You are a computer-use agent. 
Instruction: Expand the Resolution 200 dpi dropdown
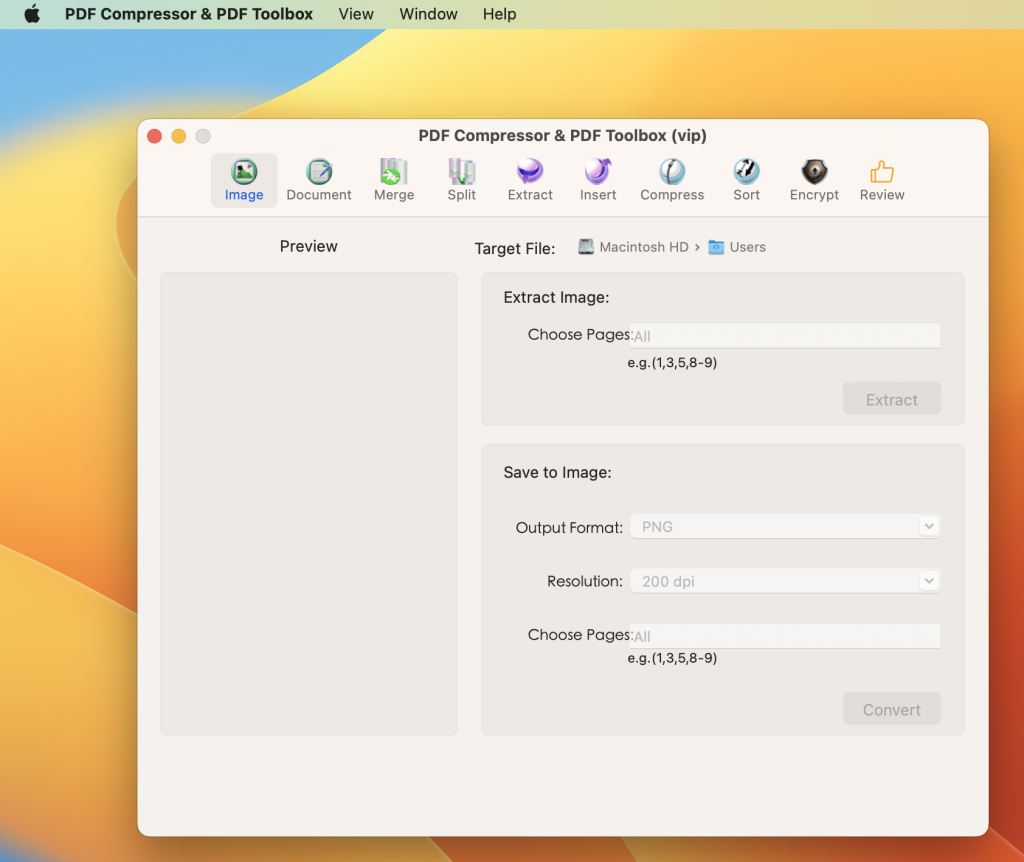[x=785, y=581]
